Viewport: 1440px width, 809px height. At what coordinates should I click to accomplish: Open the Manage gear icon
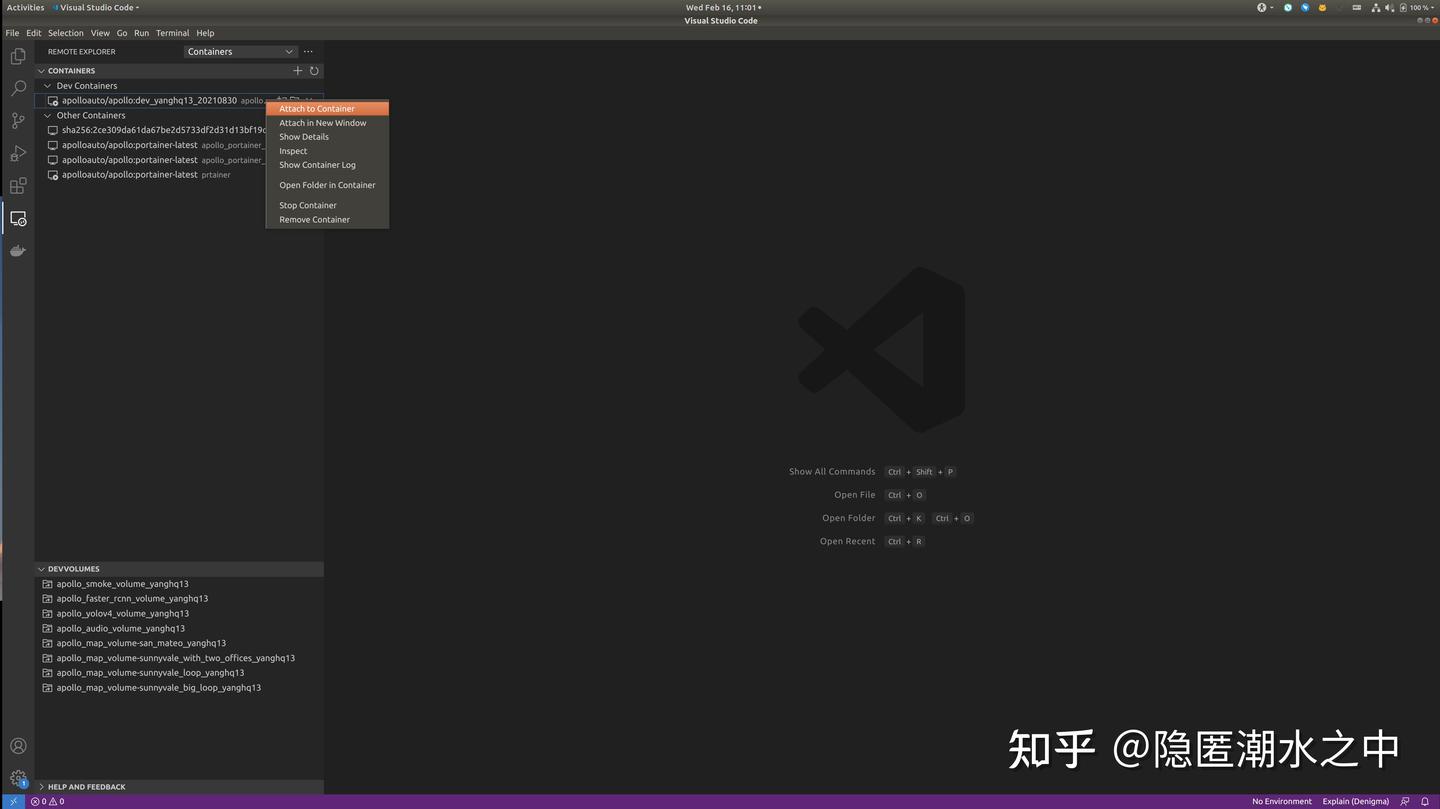coord(17,778)
